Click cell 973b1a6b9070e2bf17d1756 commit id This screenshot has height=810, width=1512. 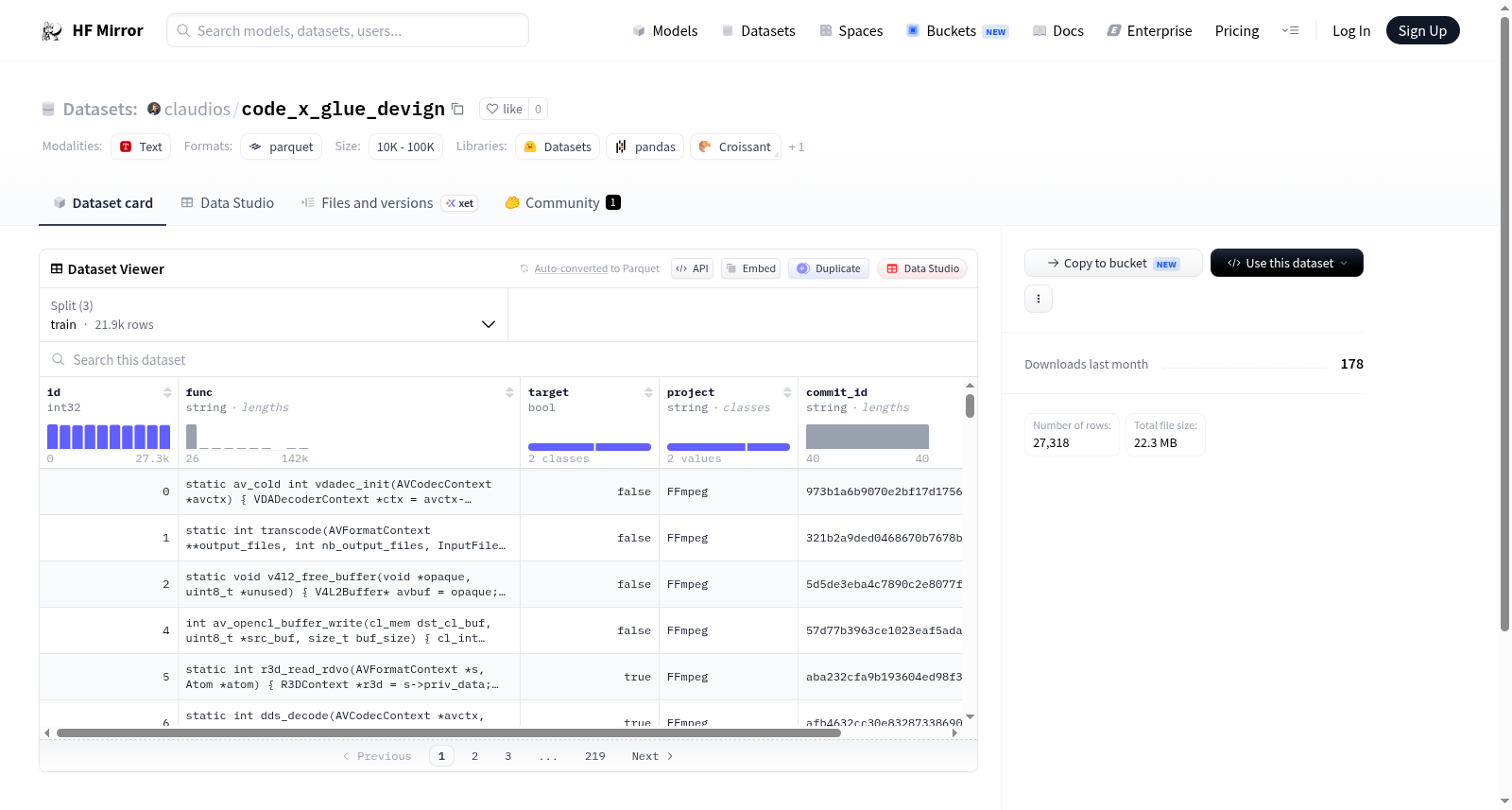click(884, 491)
